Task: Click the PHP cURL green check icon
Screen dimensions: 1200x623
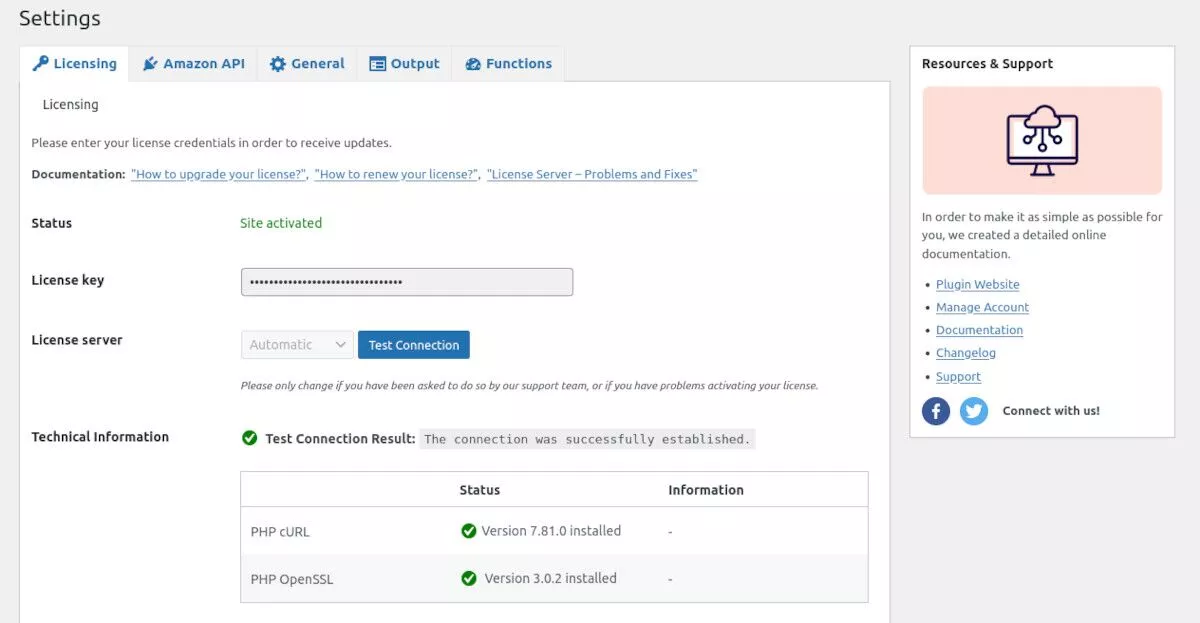Action: click(x=468, y=531)
